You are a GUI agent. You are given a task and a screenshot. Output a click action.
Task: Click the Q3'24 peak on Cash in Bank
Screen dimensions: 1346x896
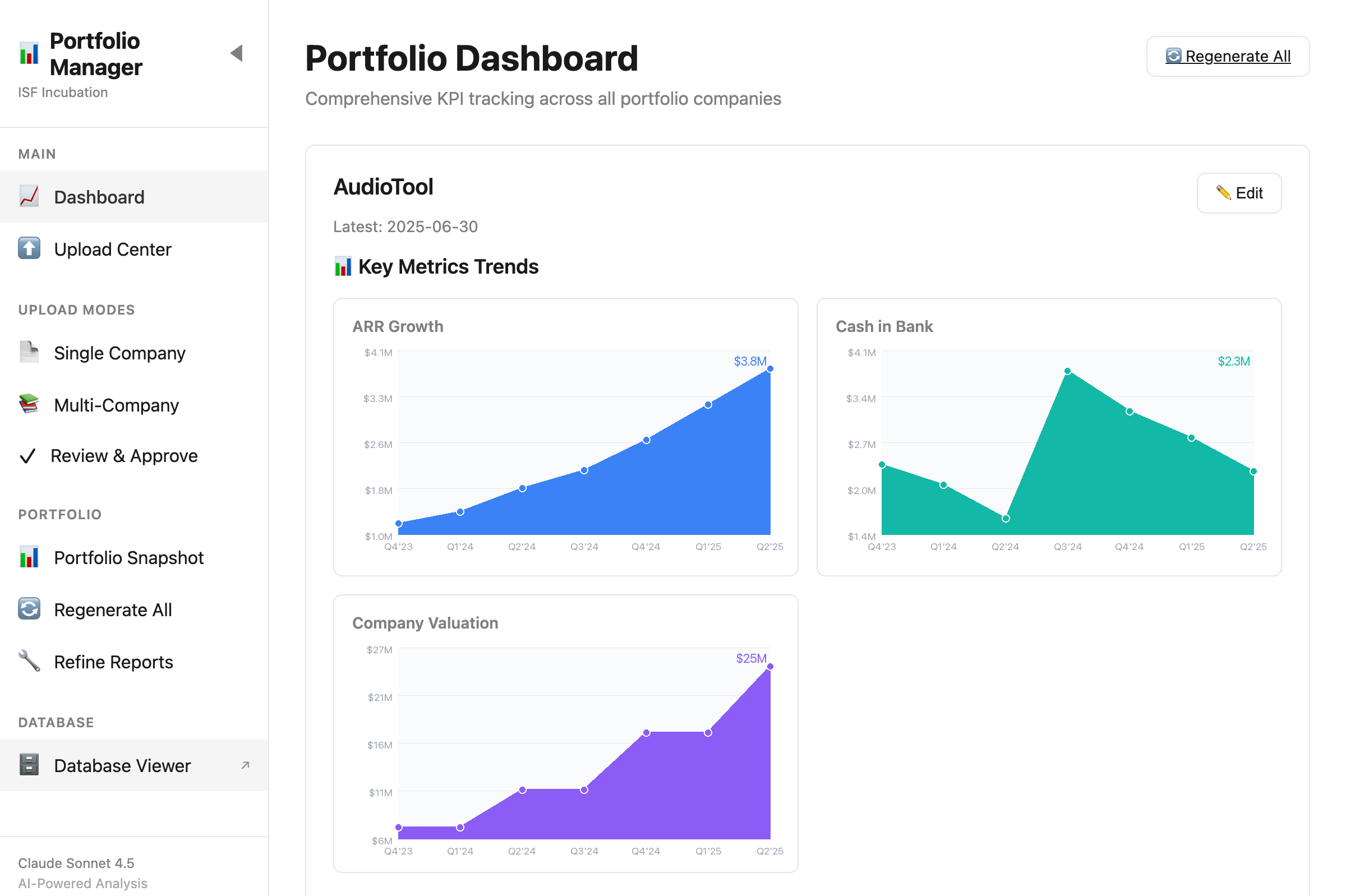point(1067,371)
